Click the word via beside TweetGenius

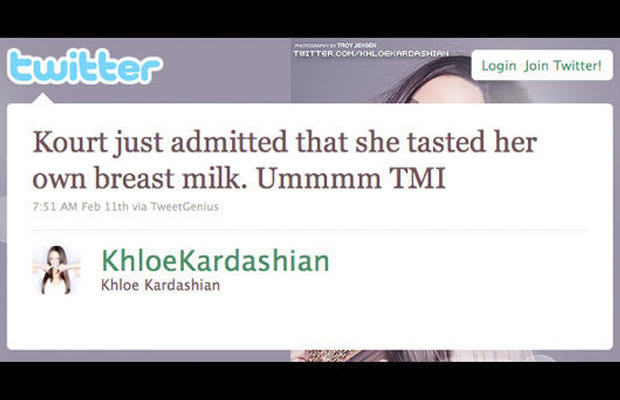pos(140,207)
